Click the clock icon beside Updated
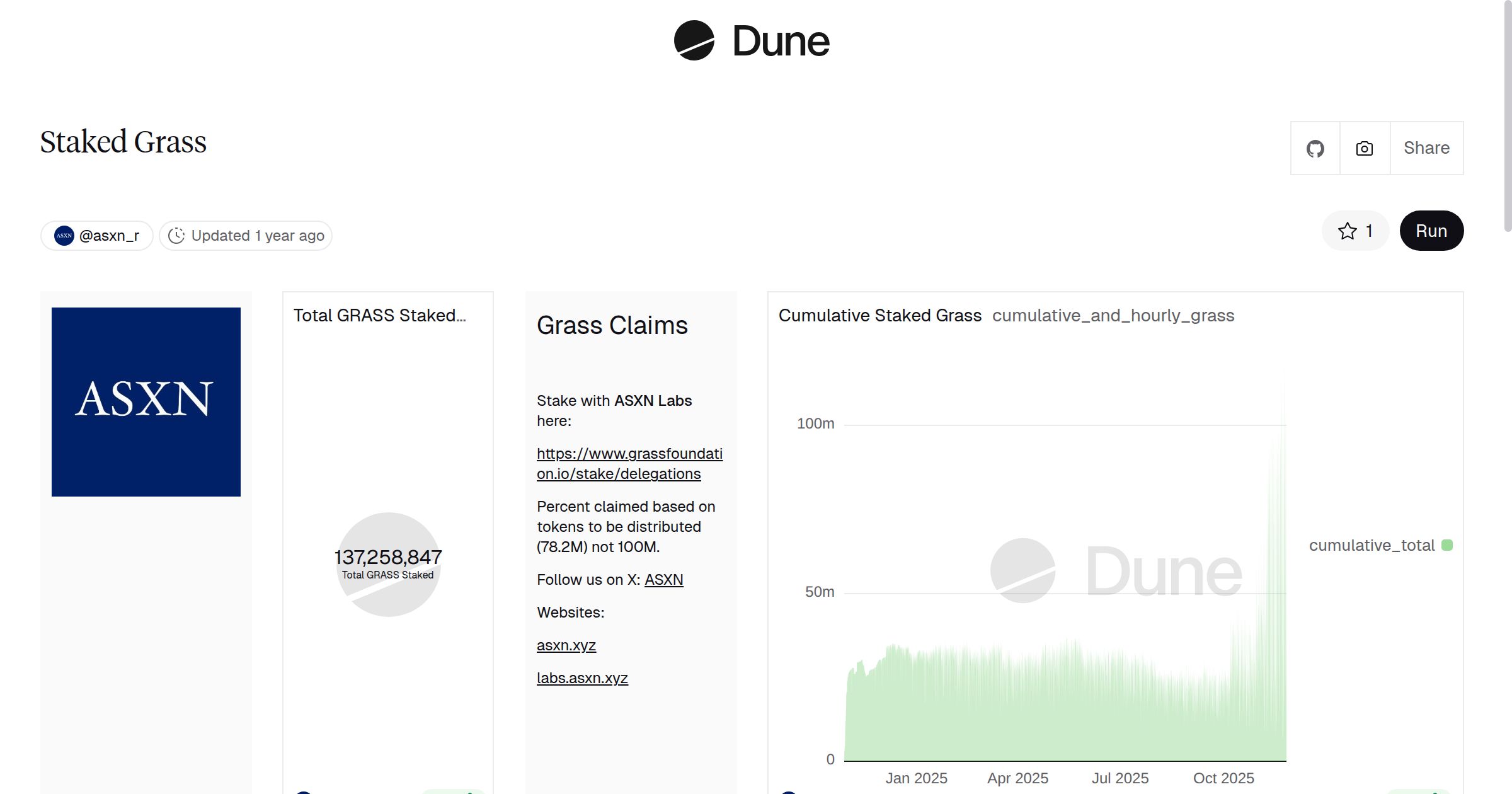 pyautogui.click(x=176, y=236)
